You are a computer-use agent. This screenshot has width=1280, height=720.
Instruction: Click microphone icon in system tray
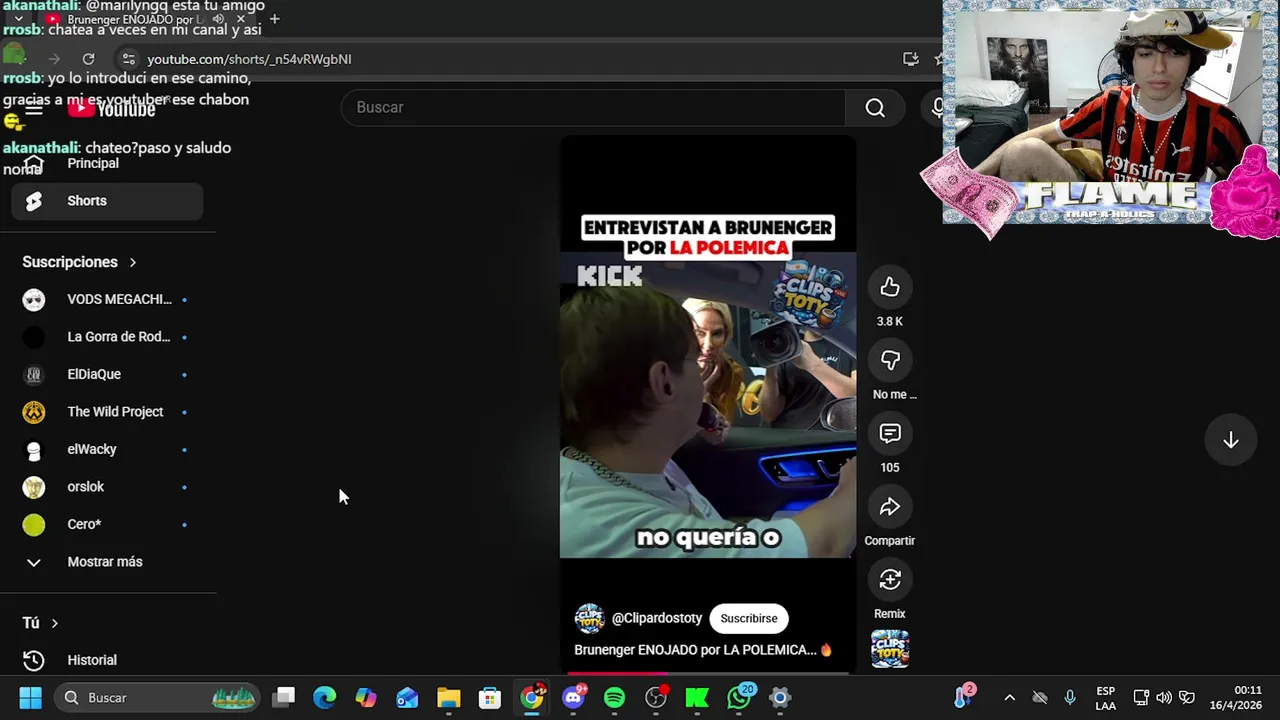1070,698
